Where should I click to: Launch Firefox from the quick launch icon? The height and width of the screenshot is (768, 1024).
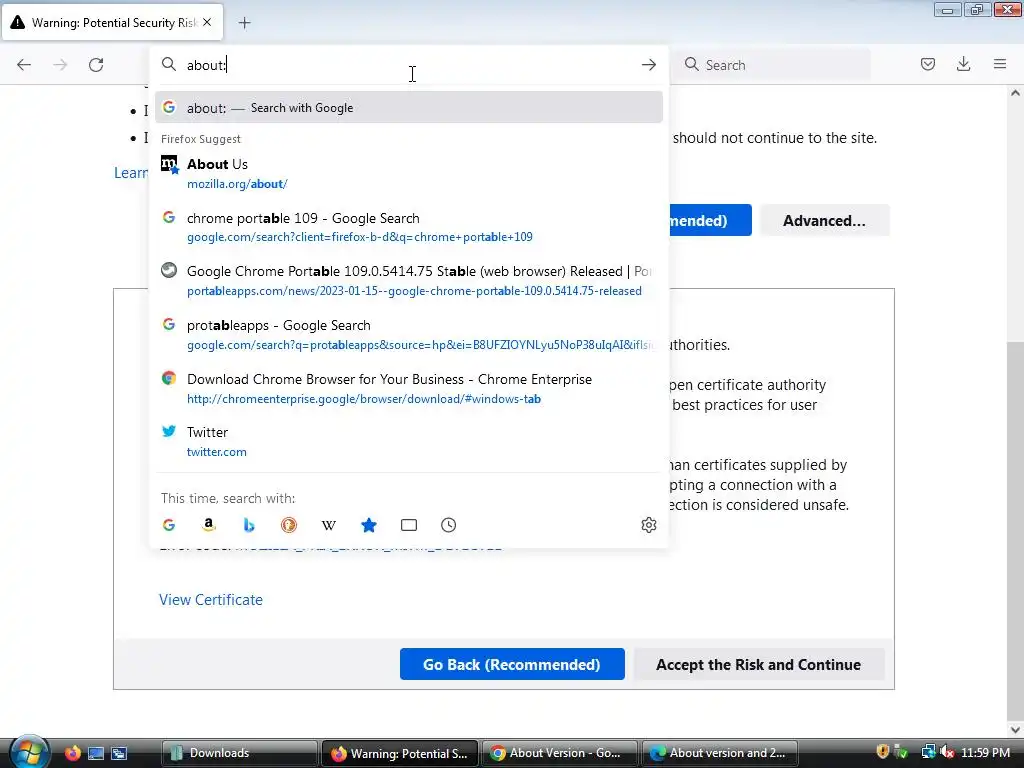(x=72, y=753)
